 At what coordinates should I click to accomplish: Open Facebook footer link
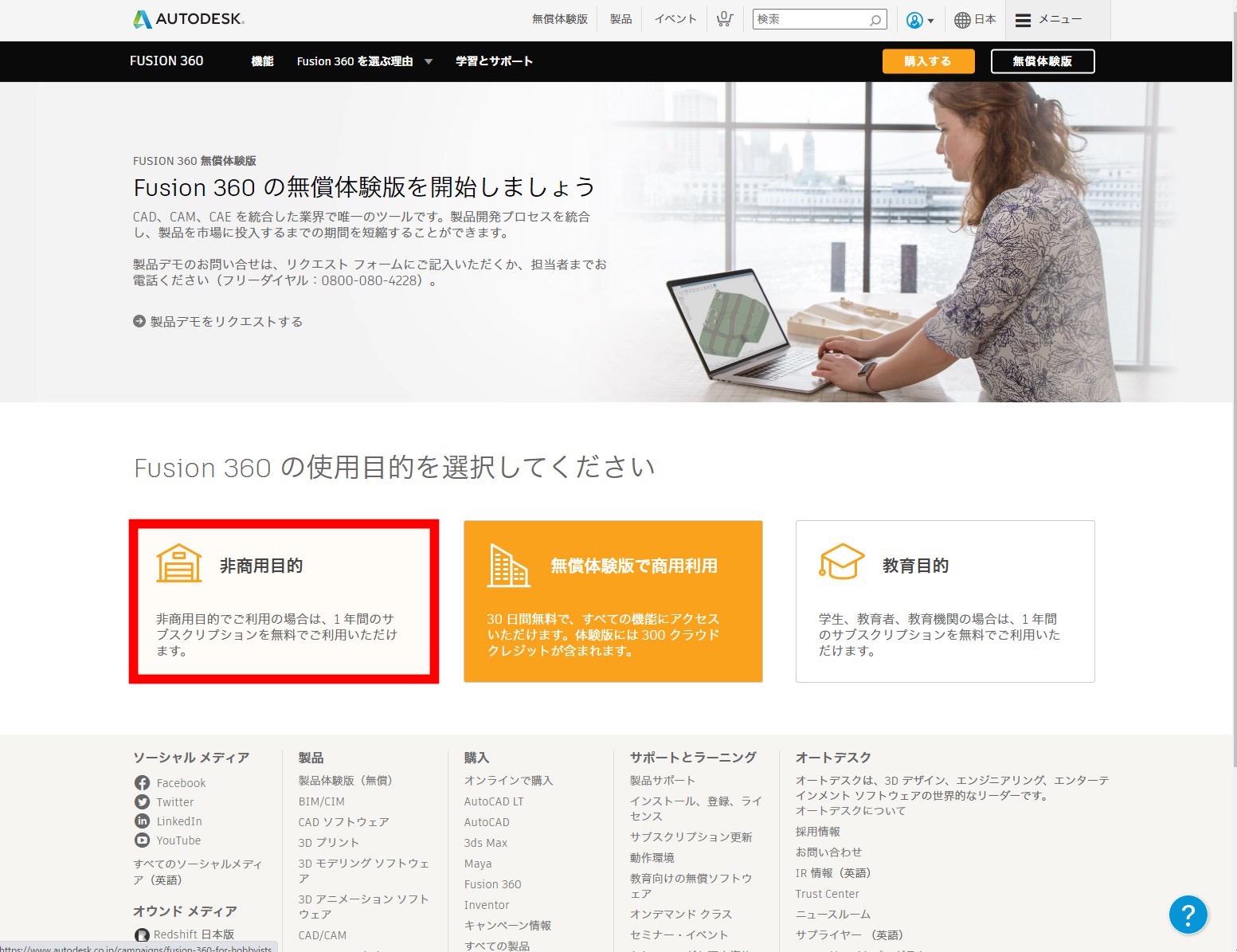click(x=181, y=783)
